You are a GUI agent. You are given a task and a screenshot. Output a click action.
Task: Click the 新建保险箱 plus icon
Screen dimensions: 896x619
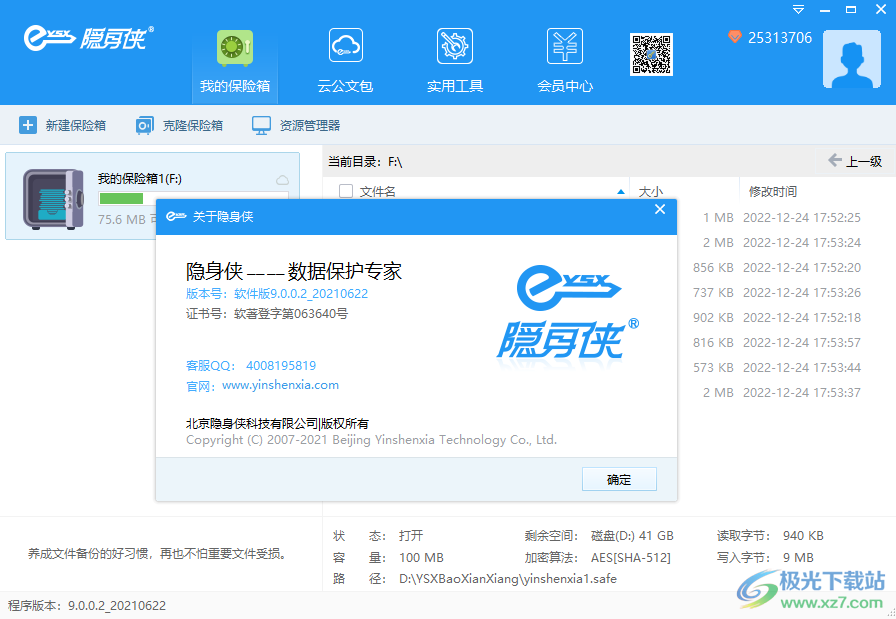pos(27,125)
